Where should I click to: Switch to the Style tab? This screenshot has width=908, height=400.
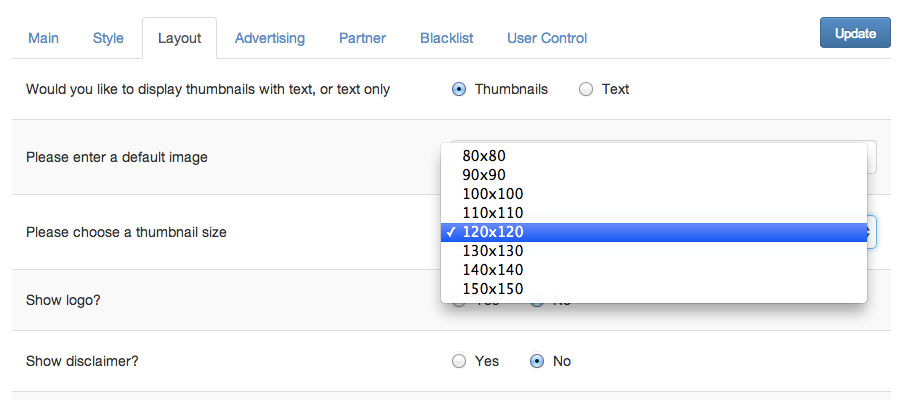(x=108, y=38)
